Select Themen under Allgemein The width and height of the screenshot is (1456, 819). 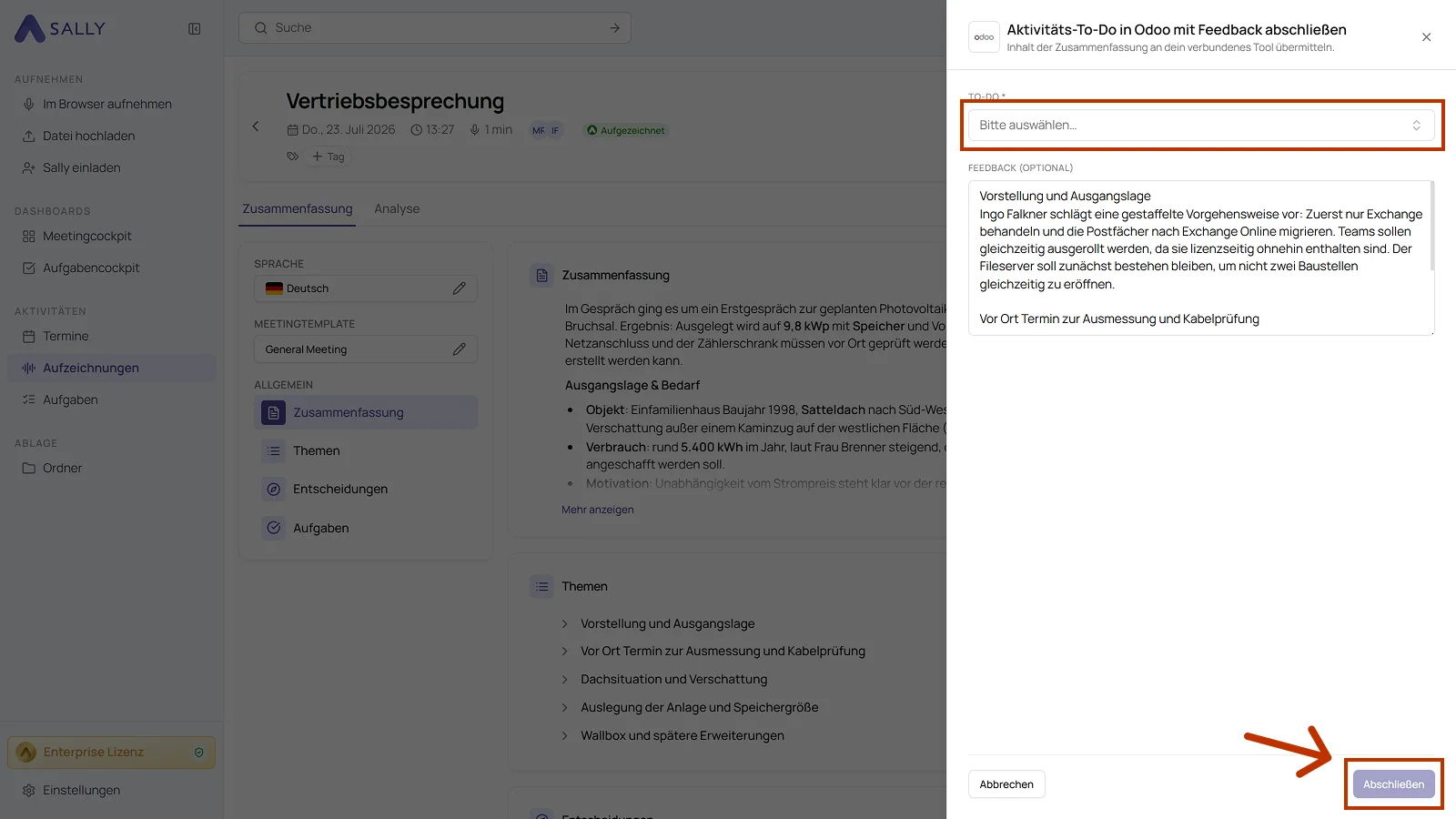[x=366, y=450]
